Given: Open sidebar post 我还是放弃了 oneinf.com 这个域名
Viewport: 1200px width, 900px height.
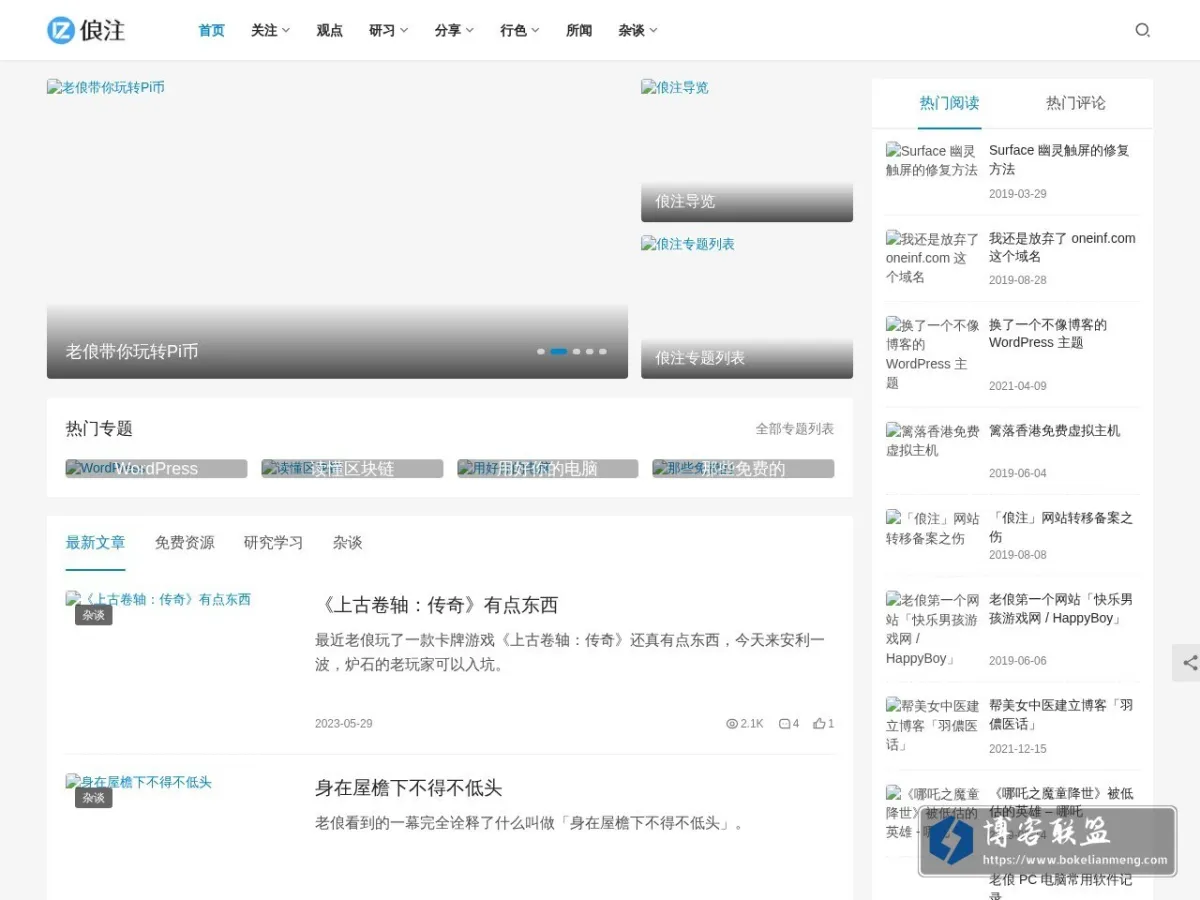Looking at the screenshot, I should click(1062, 247).
